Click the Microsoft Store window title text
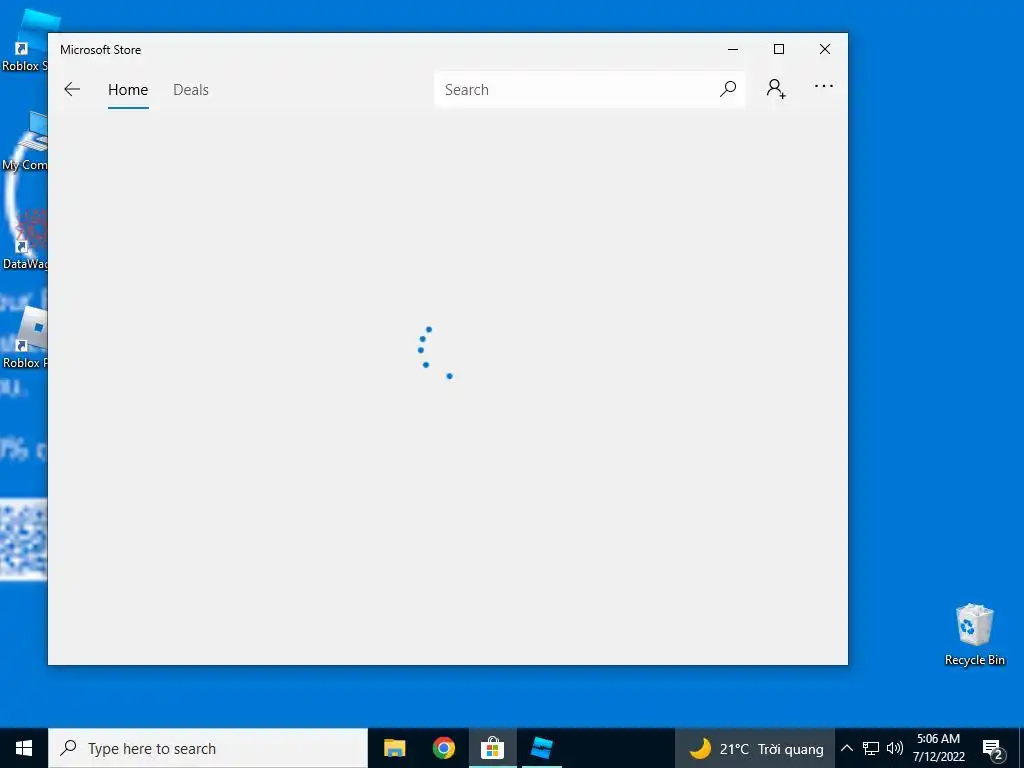Image resolution: width=1024 pixels, height=768 pixels. click(x=101, y=50)
